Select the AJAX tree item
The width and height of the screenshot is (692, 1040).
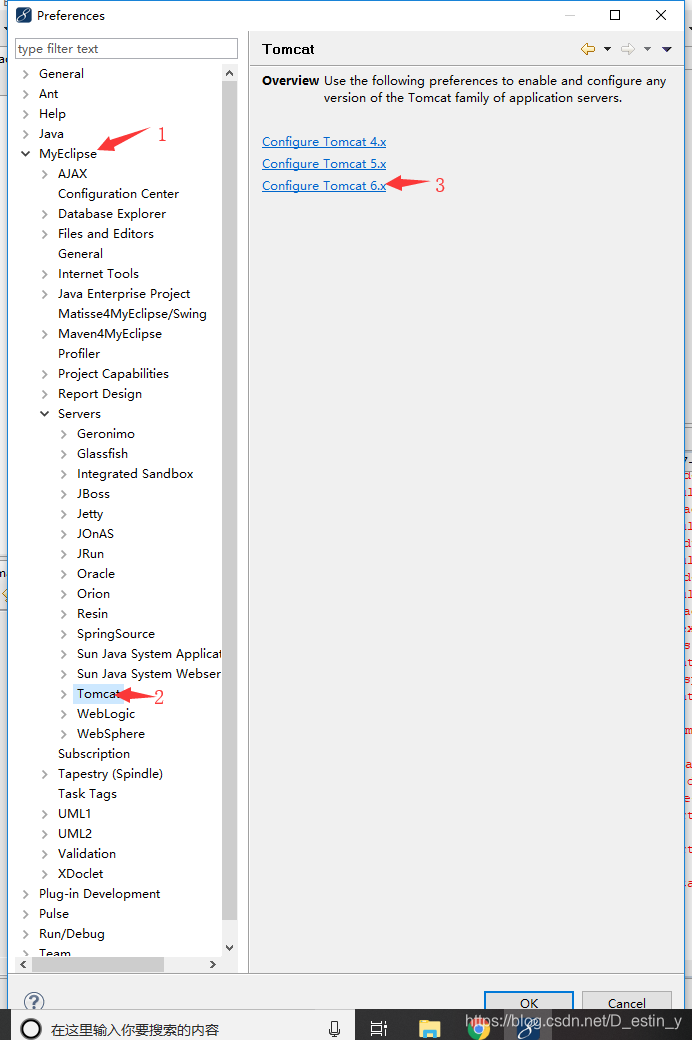pos(72,173)
